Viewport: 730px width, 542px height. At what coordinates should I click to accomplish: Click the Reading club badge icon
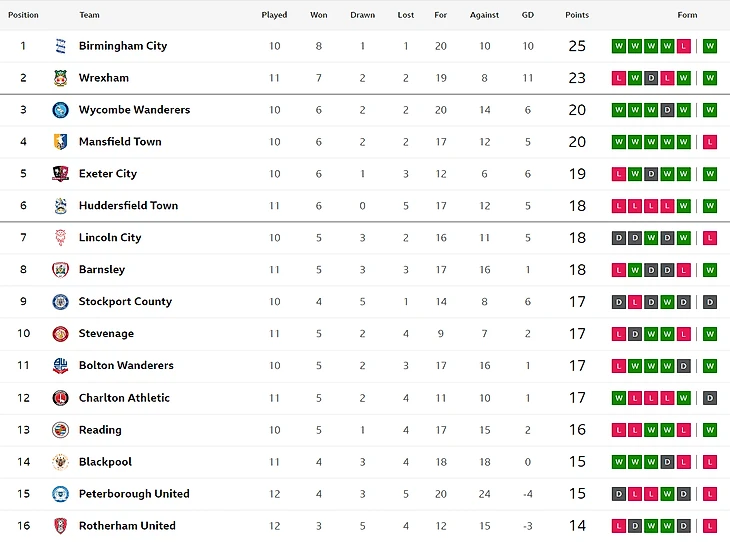(x=59, y=430)
